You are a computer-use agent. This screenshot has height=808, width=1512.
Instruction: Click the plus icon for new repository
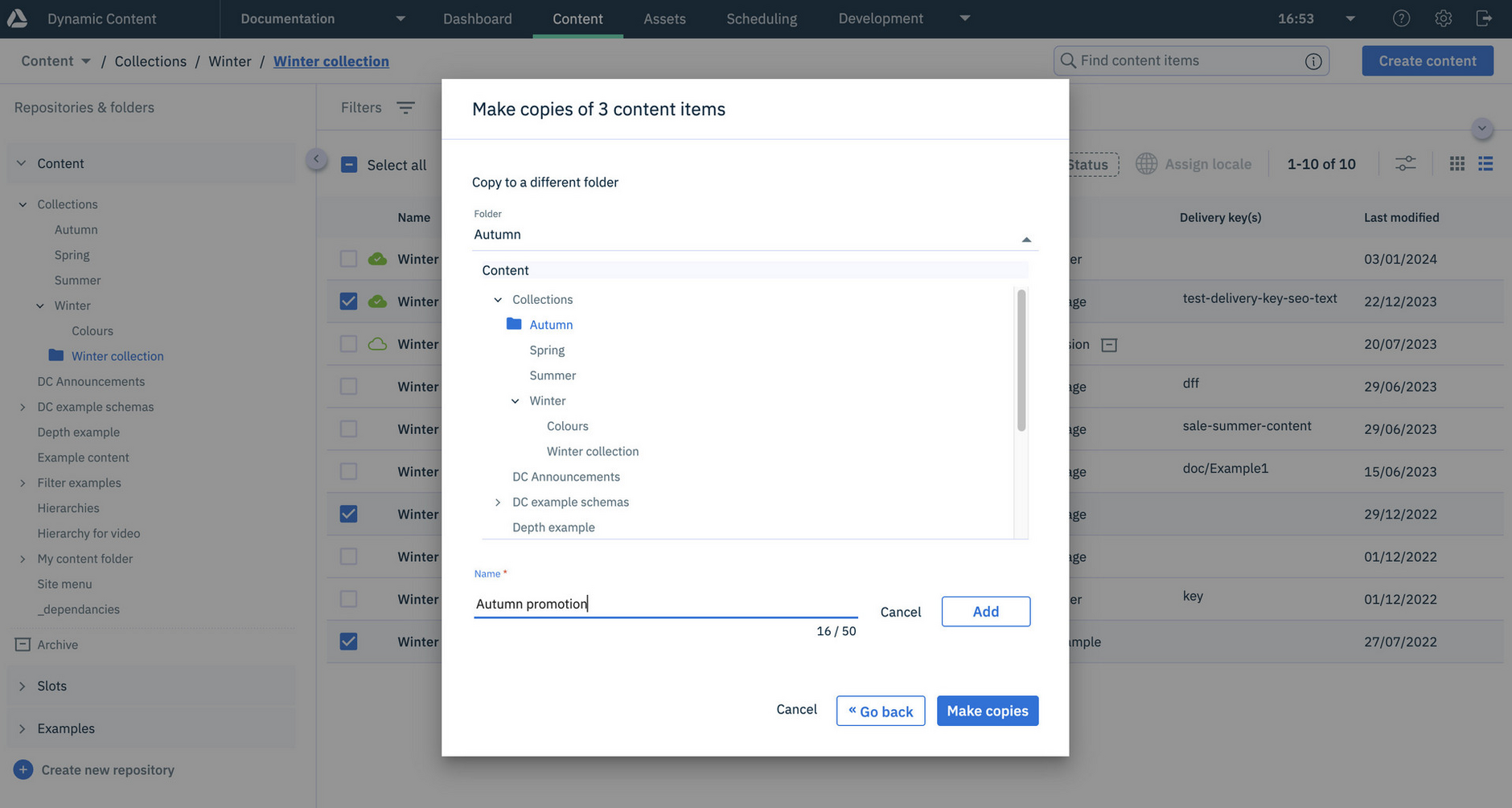(x=23, y=769)
